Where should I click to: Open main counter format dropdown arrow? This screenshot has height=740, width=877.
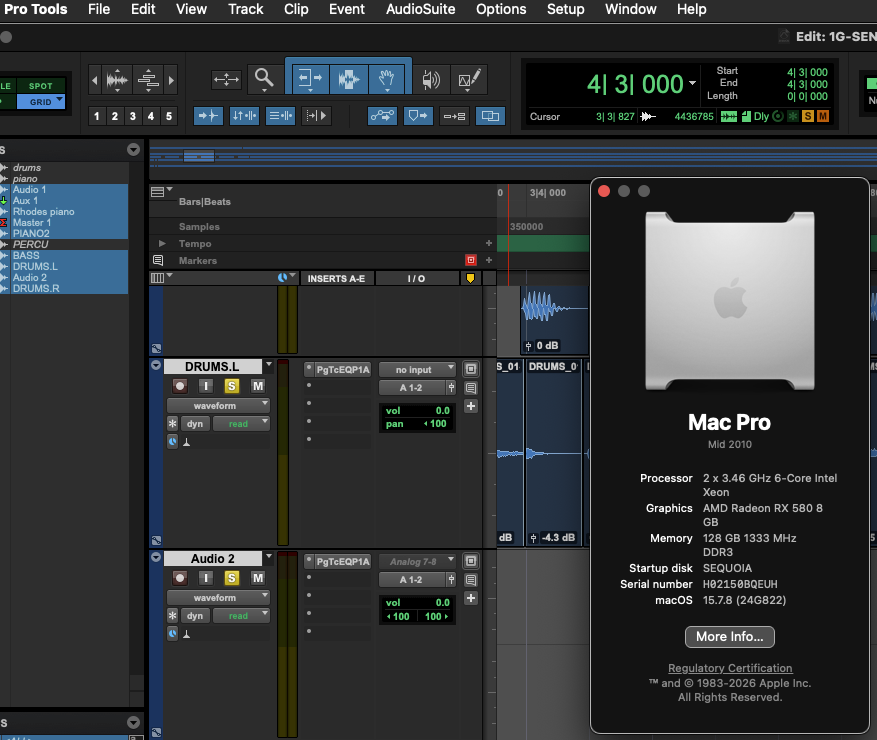(x=692, y=83)
